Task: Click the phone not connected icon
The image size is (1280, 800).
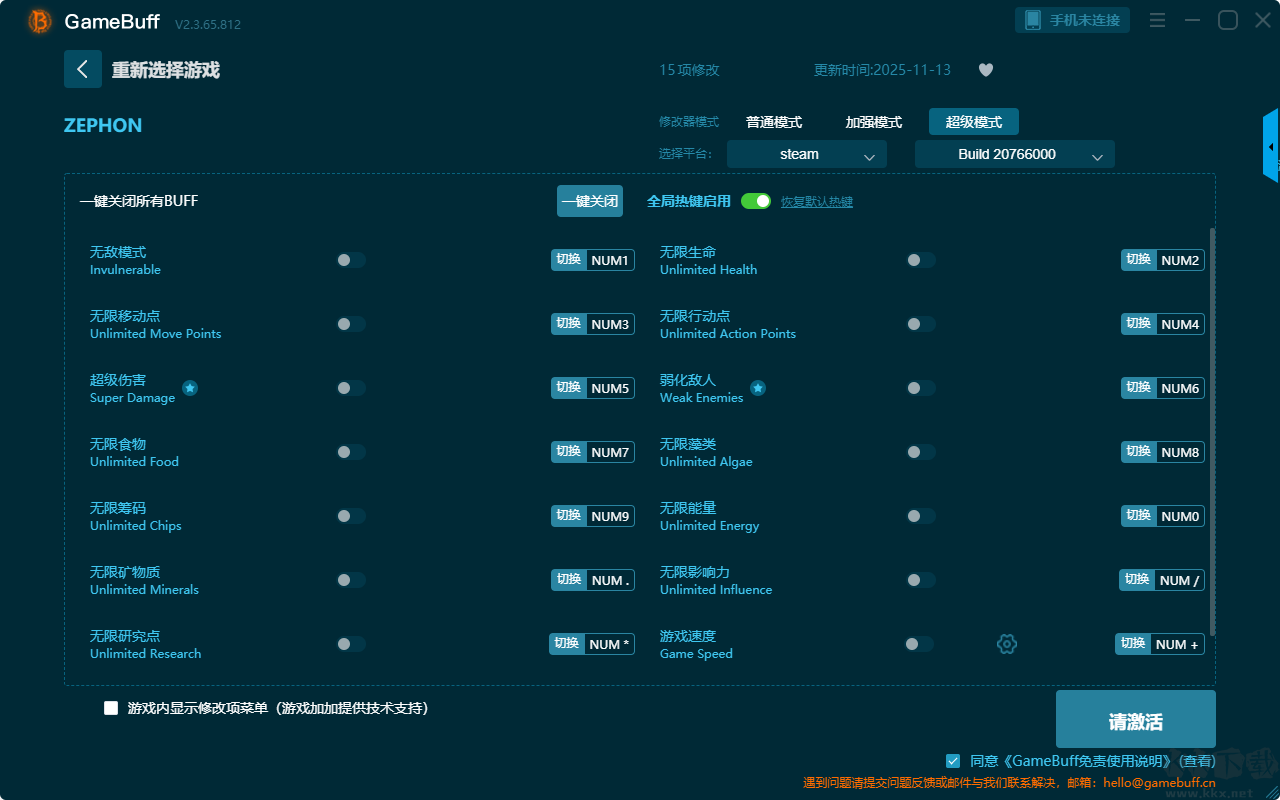Action: tap(1033, 20)
